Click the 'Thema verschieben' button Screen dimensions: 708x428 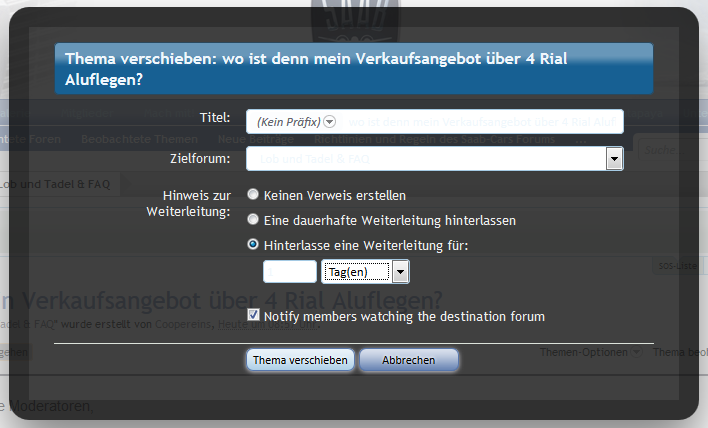coord(300,360)
